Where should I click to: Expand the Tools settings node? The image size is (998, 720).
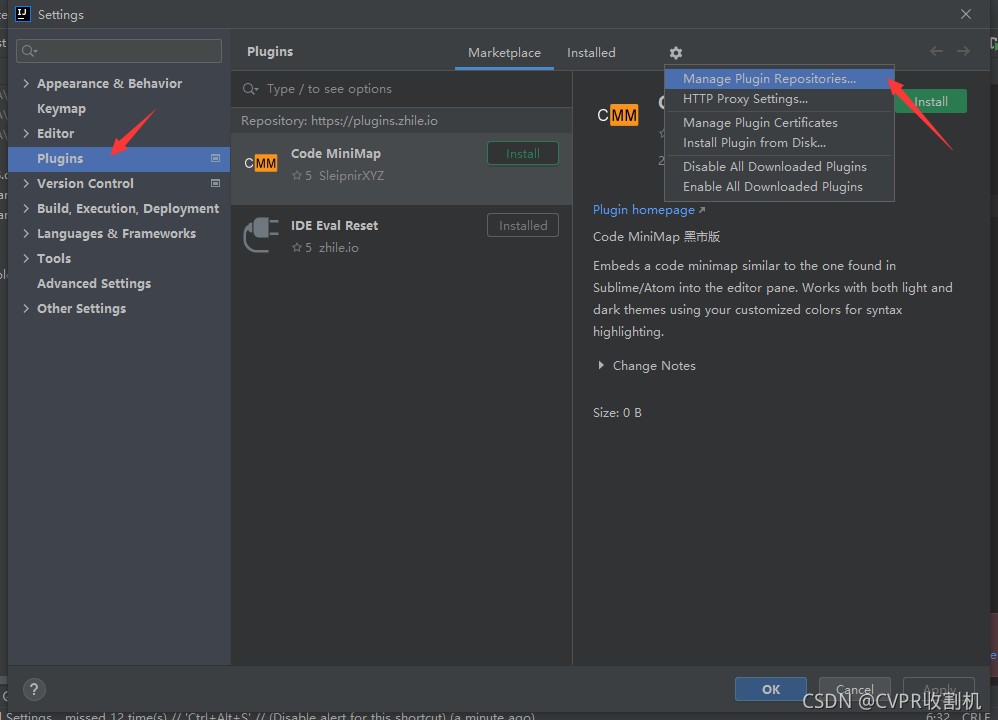click(x=26, y=258)
